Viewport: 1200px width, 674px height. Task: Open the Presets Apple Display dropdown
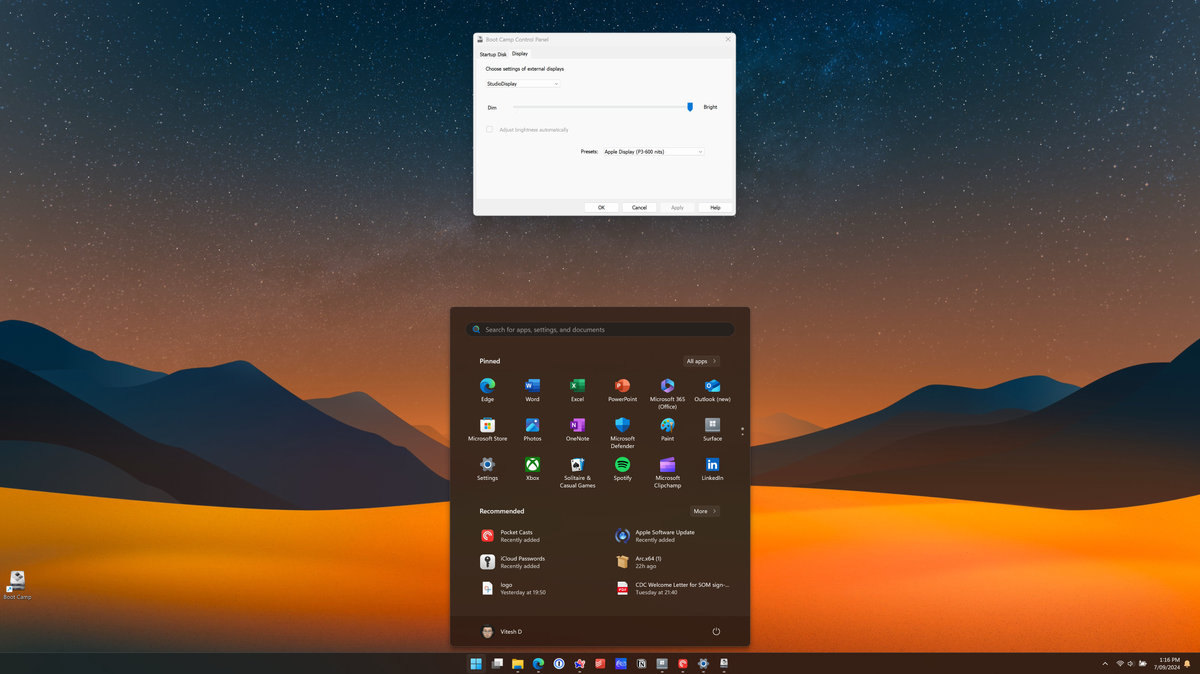tap(653, 152)
